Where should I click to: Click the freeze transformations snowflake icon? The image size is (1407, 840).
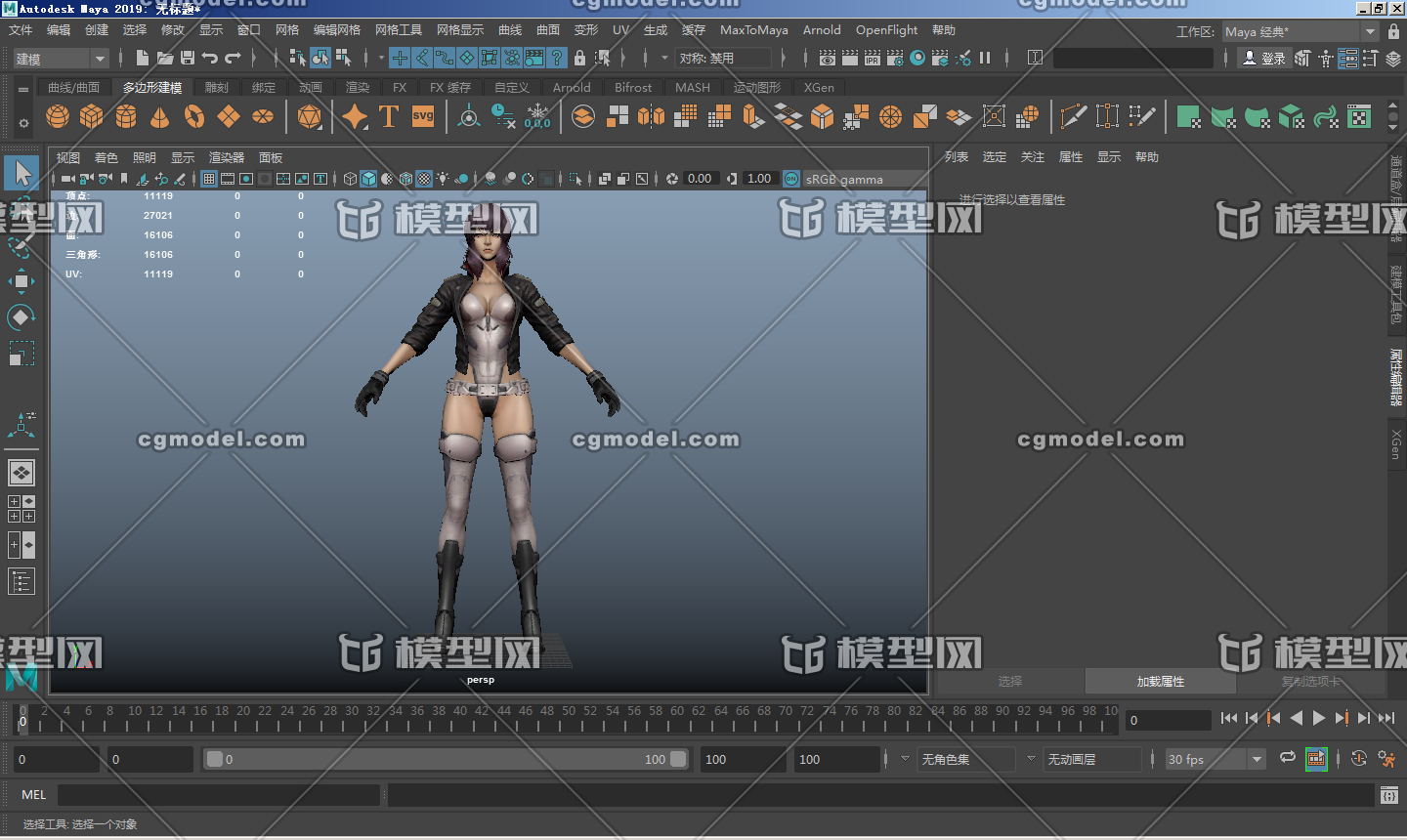click(x=537, y=117)
